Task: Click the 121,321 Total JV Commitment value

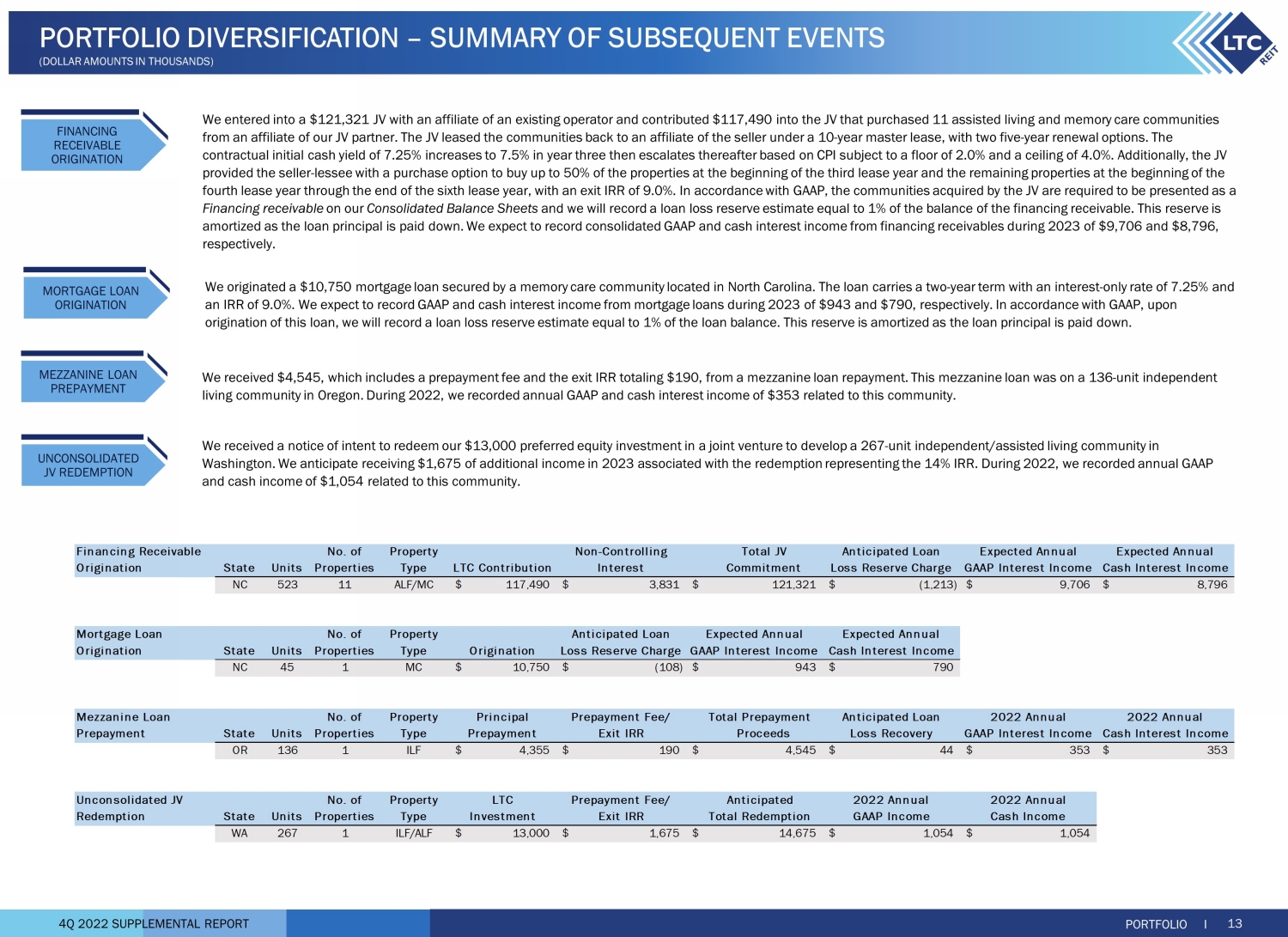Action: coord(793,585)
